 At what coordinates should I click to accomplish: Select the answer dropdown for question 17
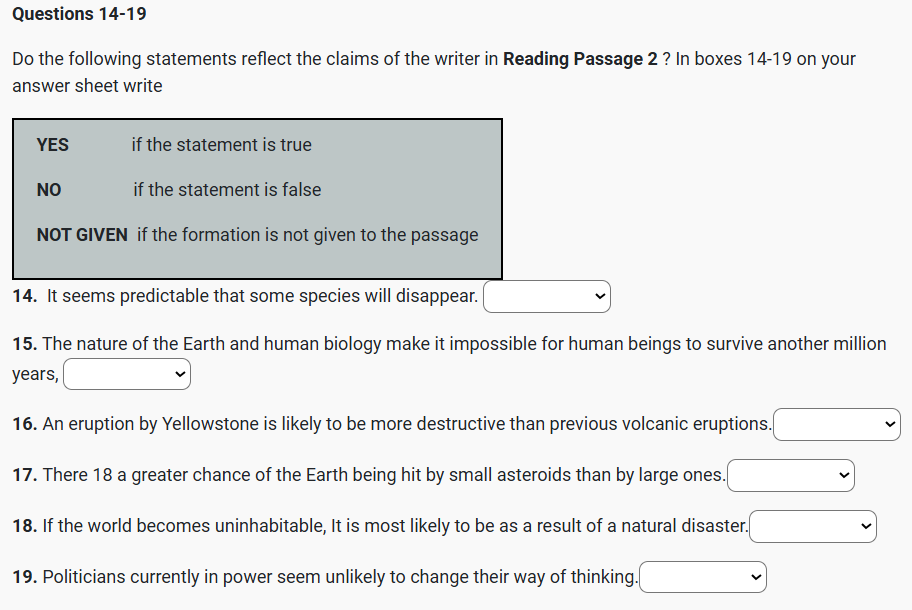point(792,475)
